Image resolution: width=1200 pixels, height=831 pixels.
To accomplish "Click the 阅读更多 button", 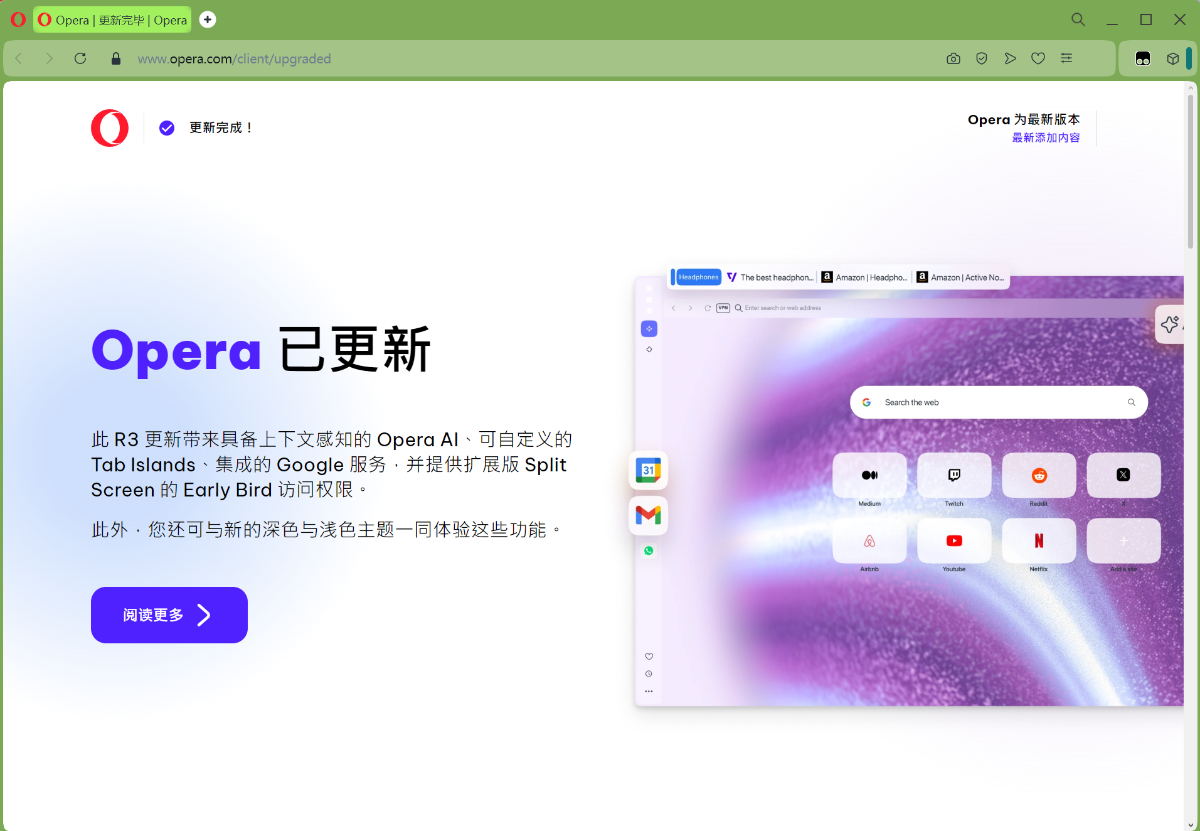I will (x=169, y=615).
